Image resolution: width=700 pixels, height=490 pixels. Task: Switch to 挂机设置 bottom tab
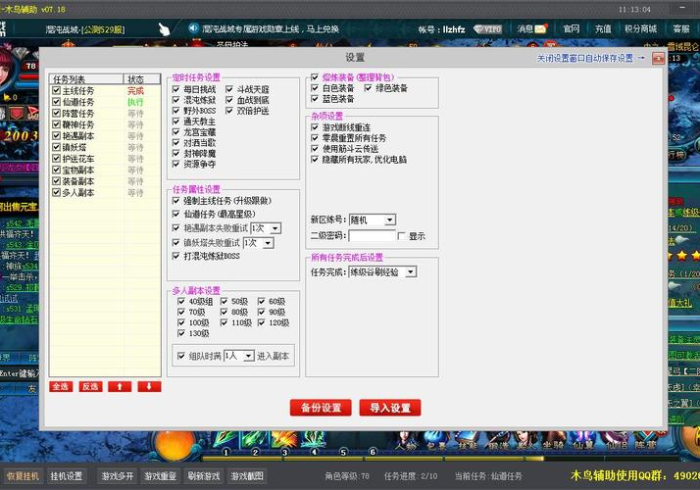[x=67, y=477]
